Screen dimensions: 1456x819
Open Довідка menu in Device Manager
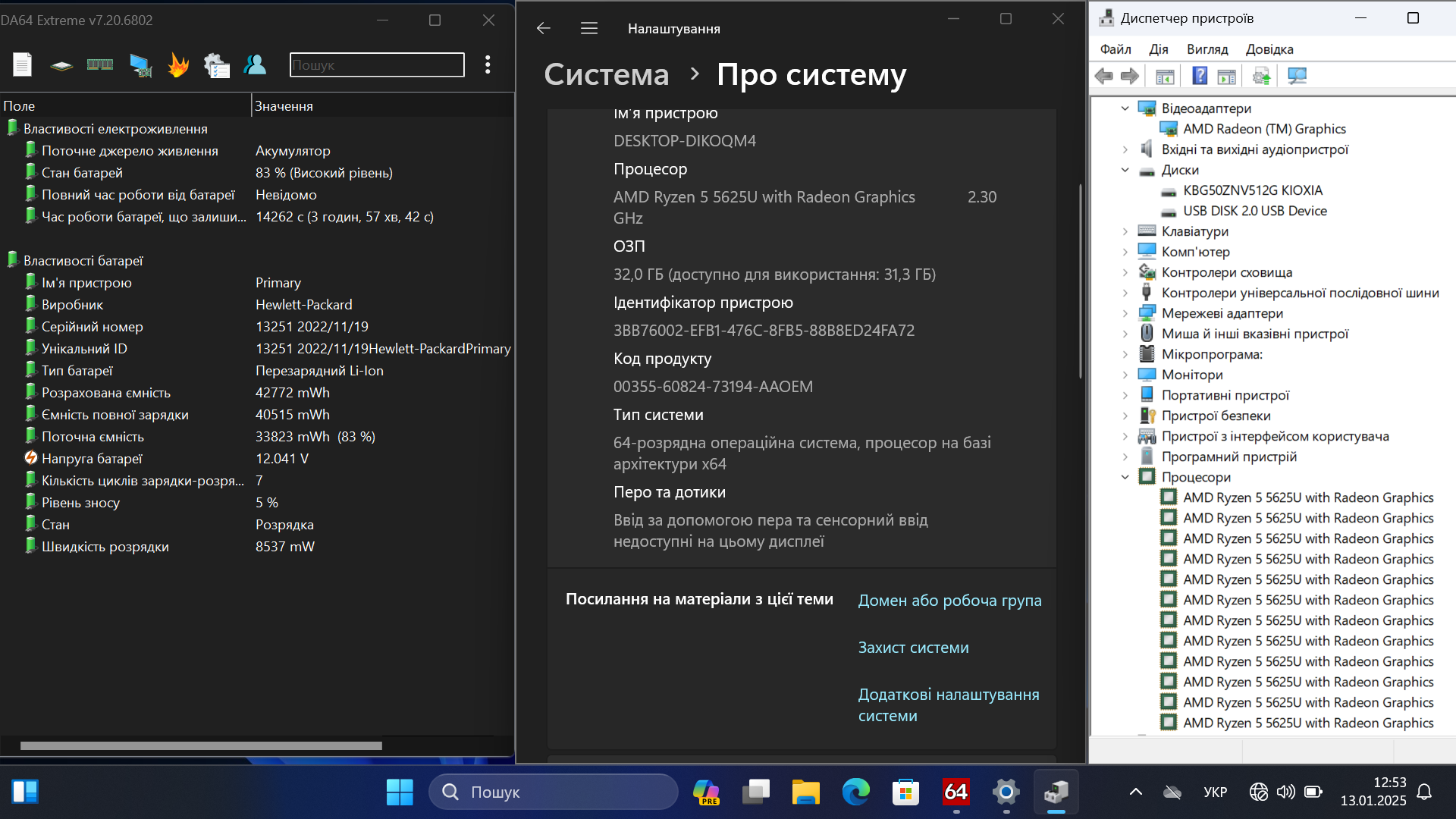pyautogui.click(x=1269, y=49)
